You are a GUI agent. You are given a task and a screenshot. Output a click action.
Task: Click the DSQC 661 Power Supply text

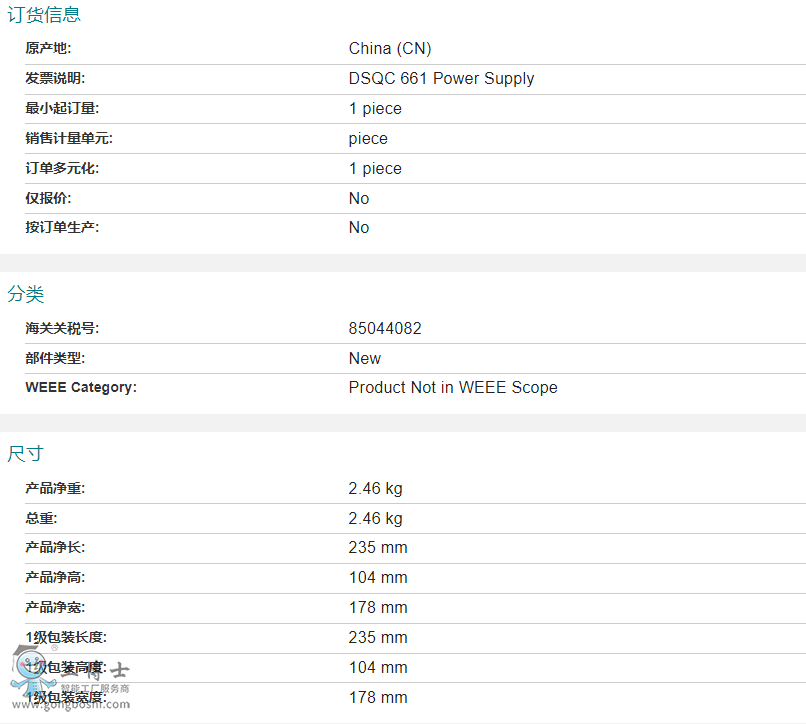[x=441, y=78]
